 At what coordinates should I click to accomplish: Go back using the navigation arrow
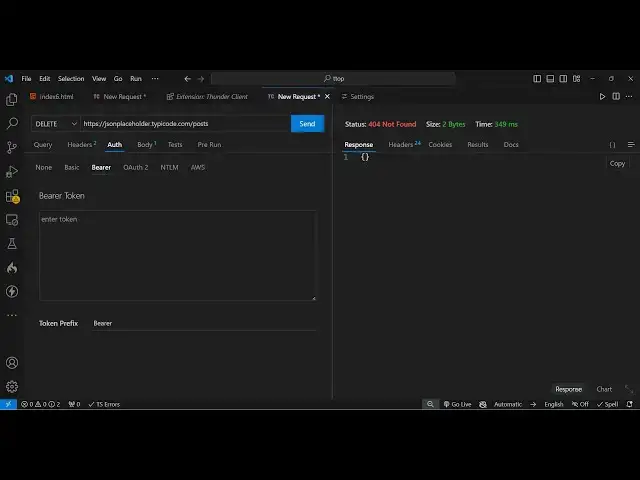(x=187, y=79)
